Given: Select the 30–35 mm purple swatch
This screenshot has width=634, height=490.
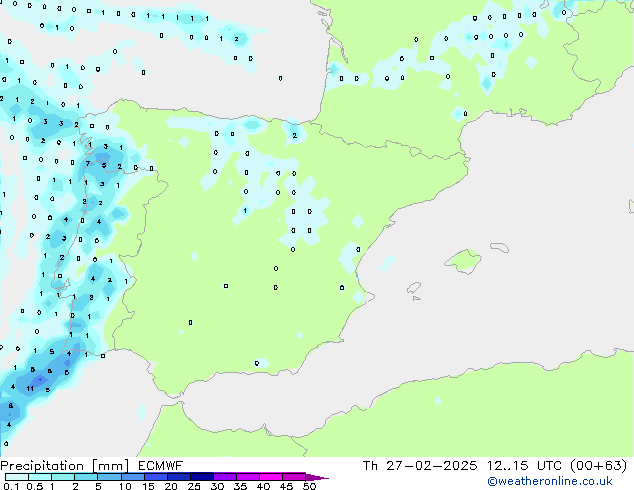Looking at the screenshot, I should [x=225, y=477].
